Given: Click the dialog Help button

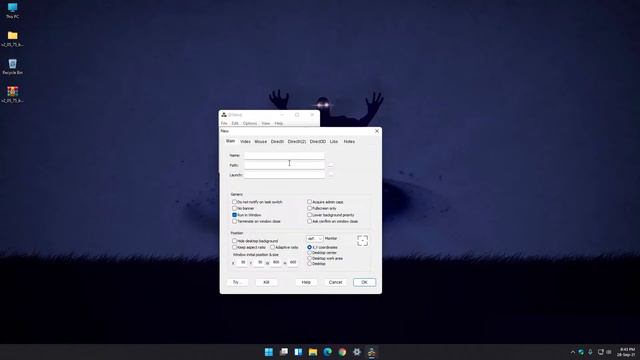Looking at the screenshot, I should point(306,282).
